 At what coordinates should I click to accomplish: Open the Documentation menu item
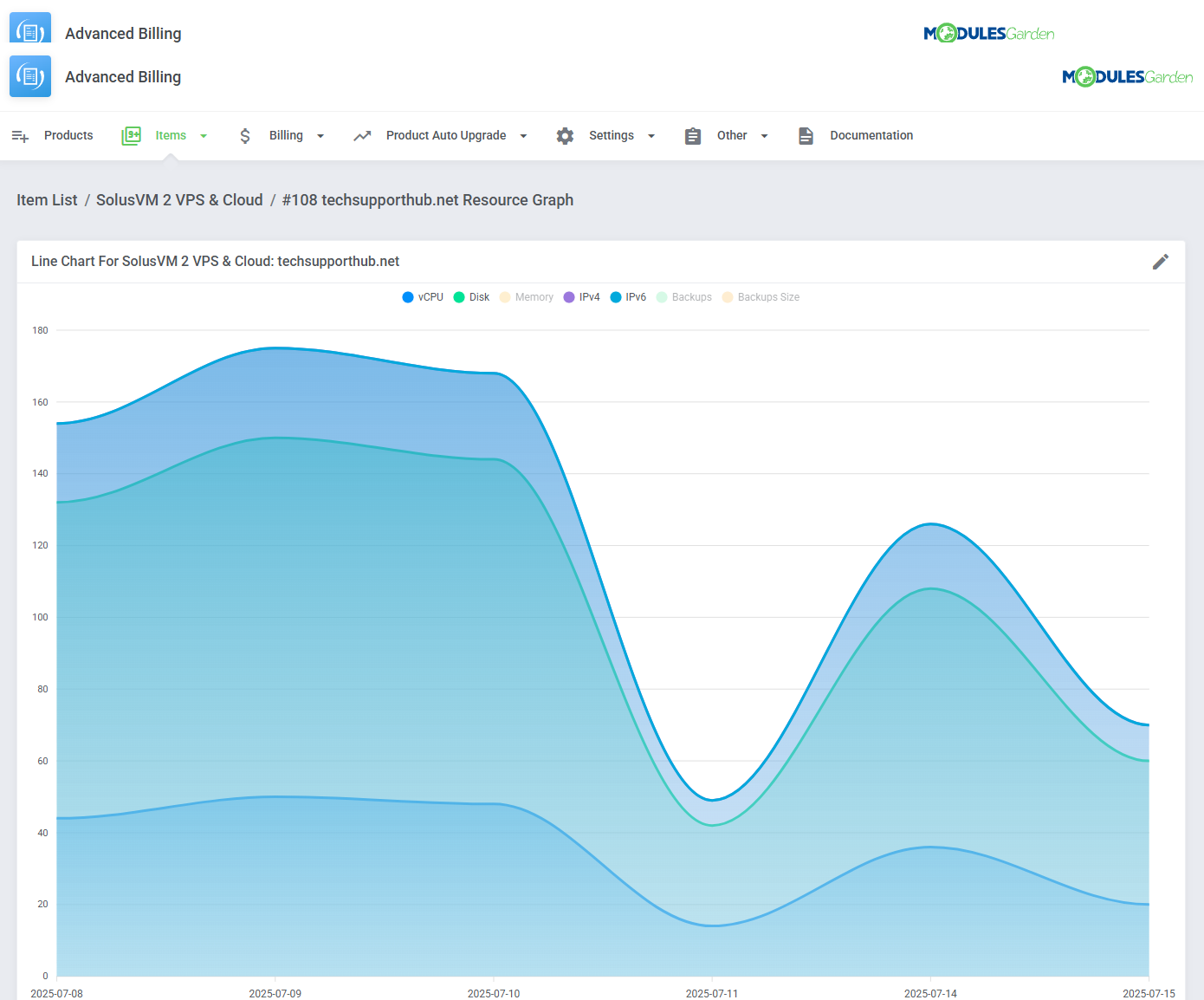[x=871, y=136]
